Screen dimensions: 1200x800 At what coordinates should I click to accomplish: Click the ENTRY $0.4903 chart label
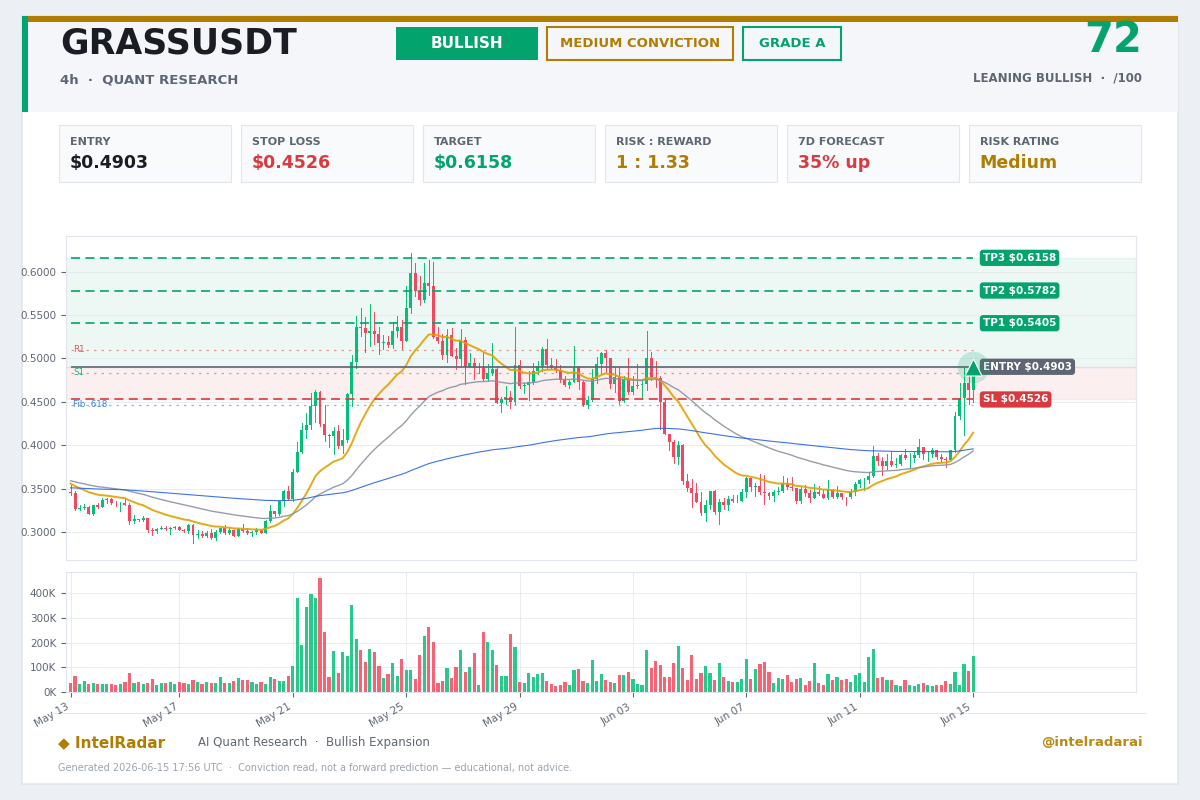[1027, 367]
